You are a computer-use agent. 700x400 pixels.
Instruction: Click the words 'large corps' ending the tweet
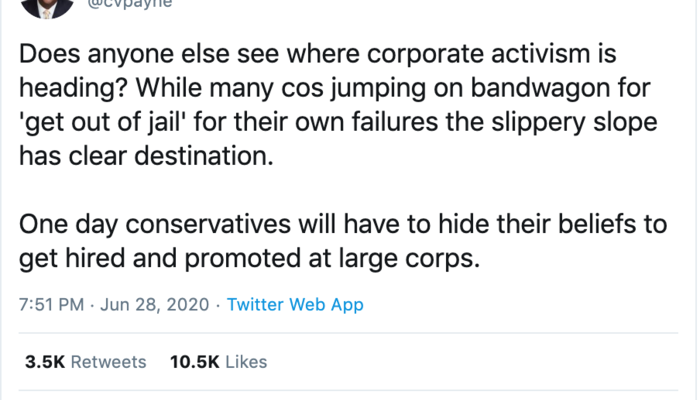[419, 259]
